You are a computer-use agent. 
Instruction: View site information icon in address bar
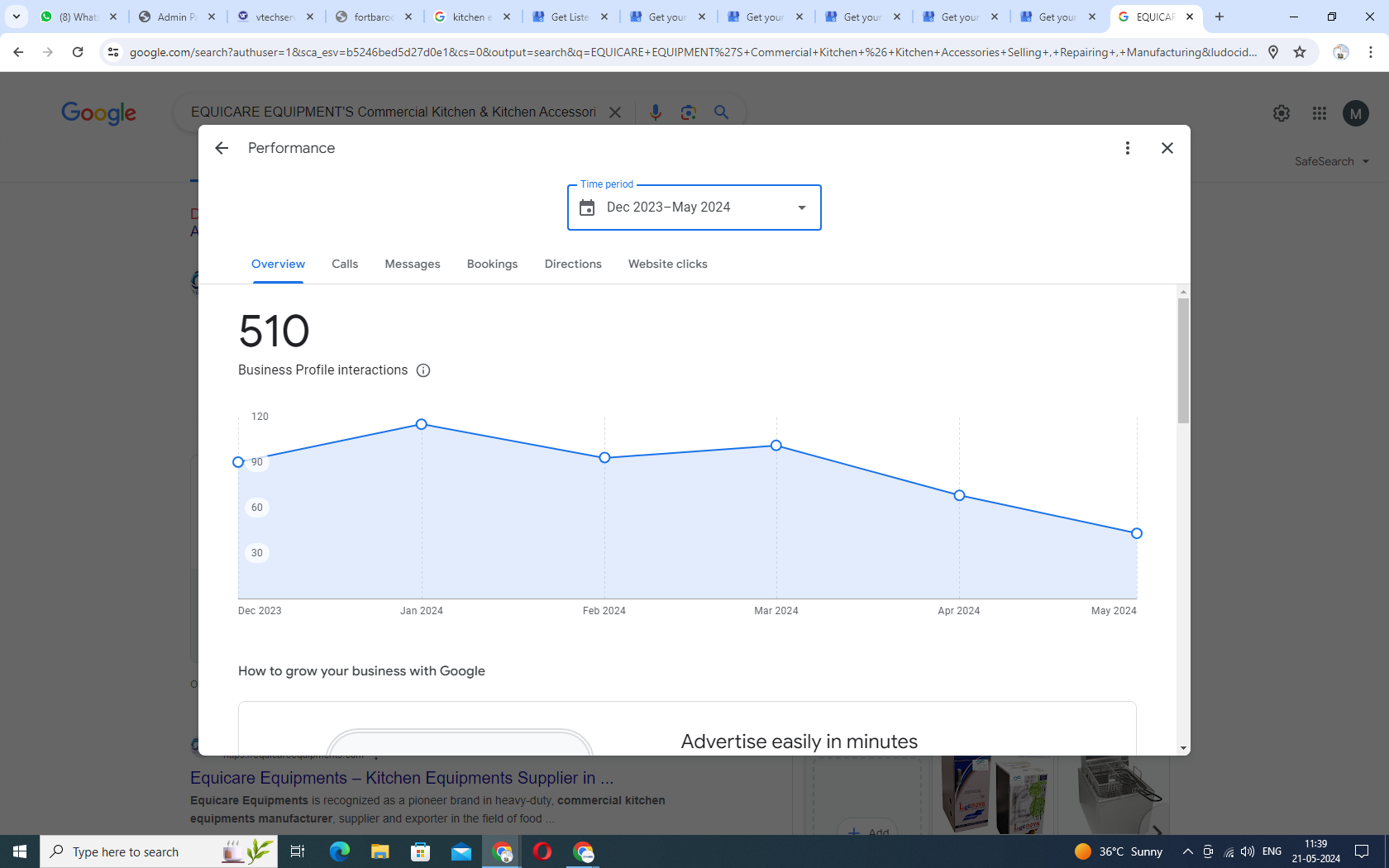point(113,52)
